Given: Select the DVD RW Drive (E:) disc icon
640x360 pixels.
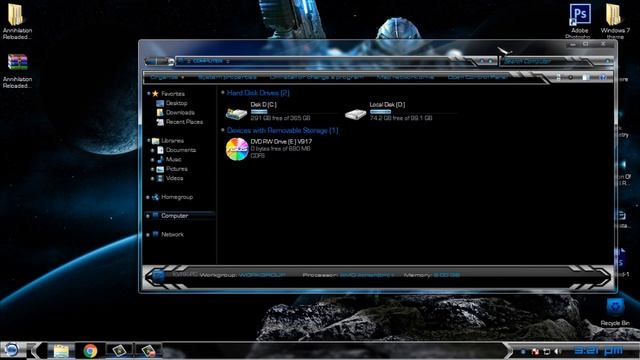Looking at the screenshot, I should pos(237,149).
